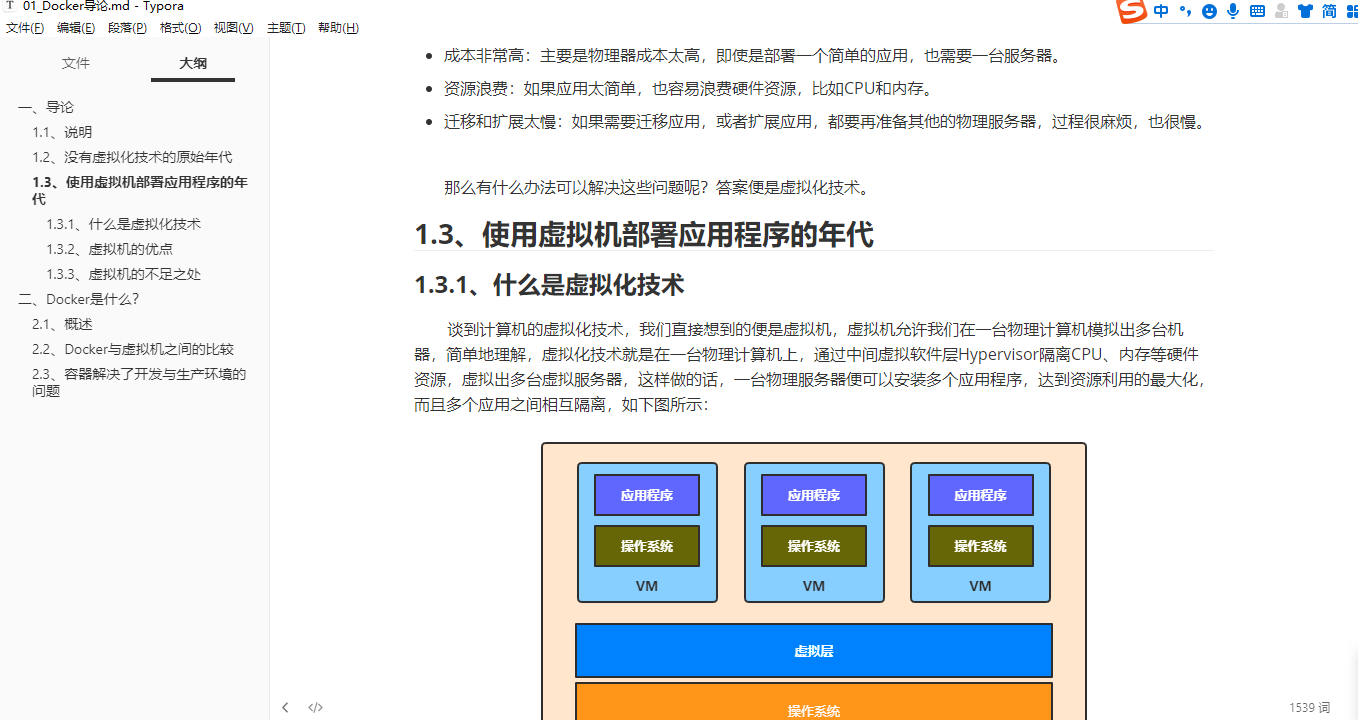Go to outline entry 1.2、没有虚拟化技术的原始年代
The width and height of the screenshot is (1358, 720).
[x=132, y=157]
